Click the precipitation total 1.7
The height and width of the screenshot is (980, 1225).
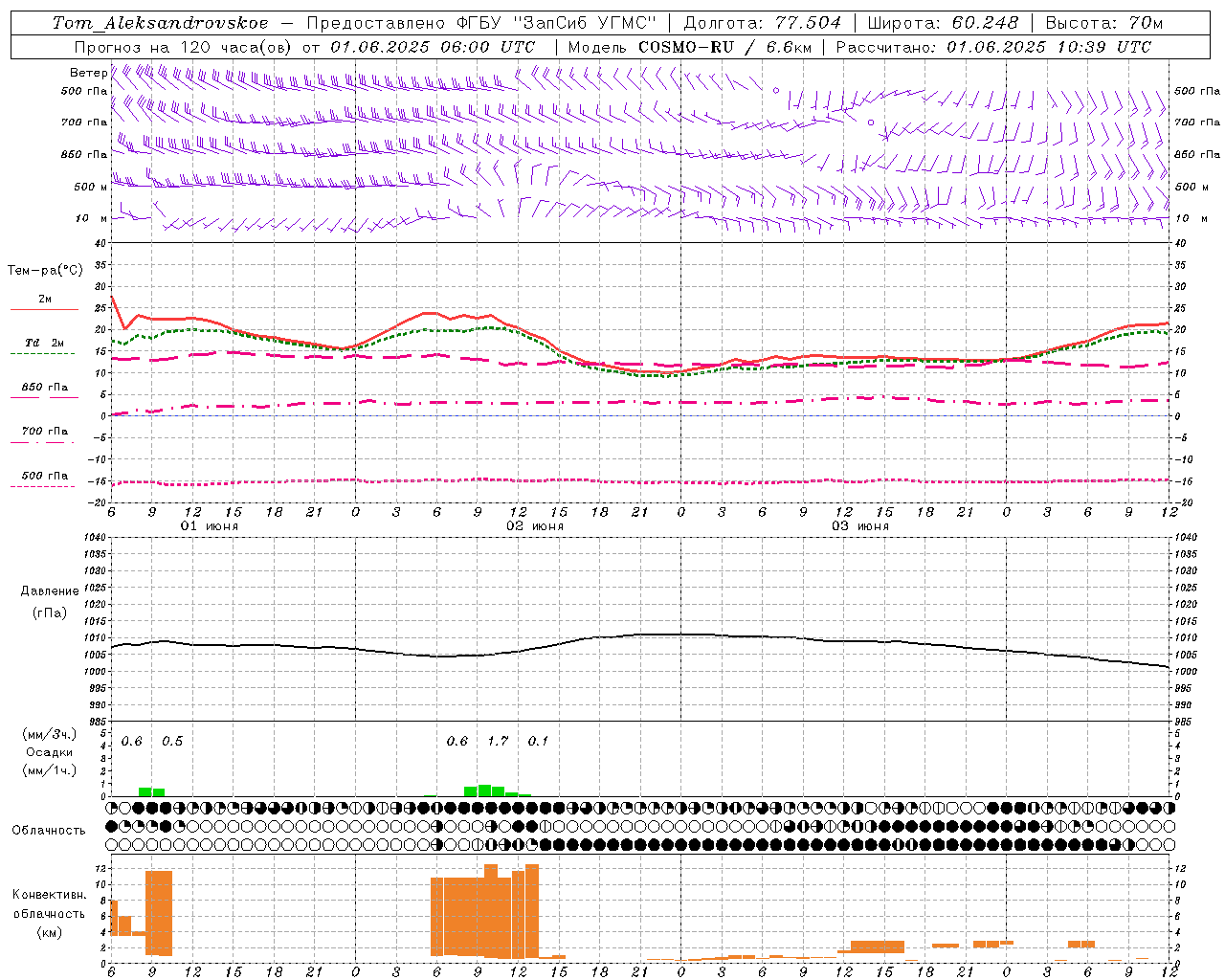498,742
